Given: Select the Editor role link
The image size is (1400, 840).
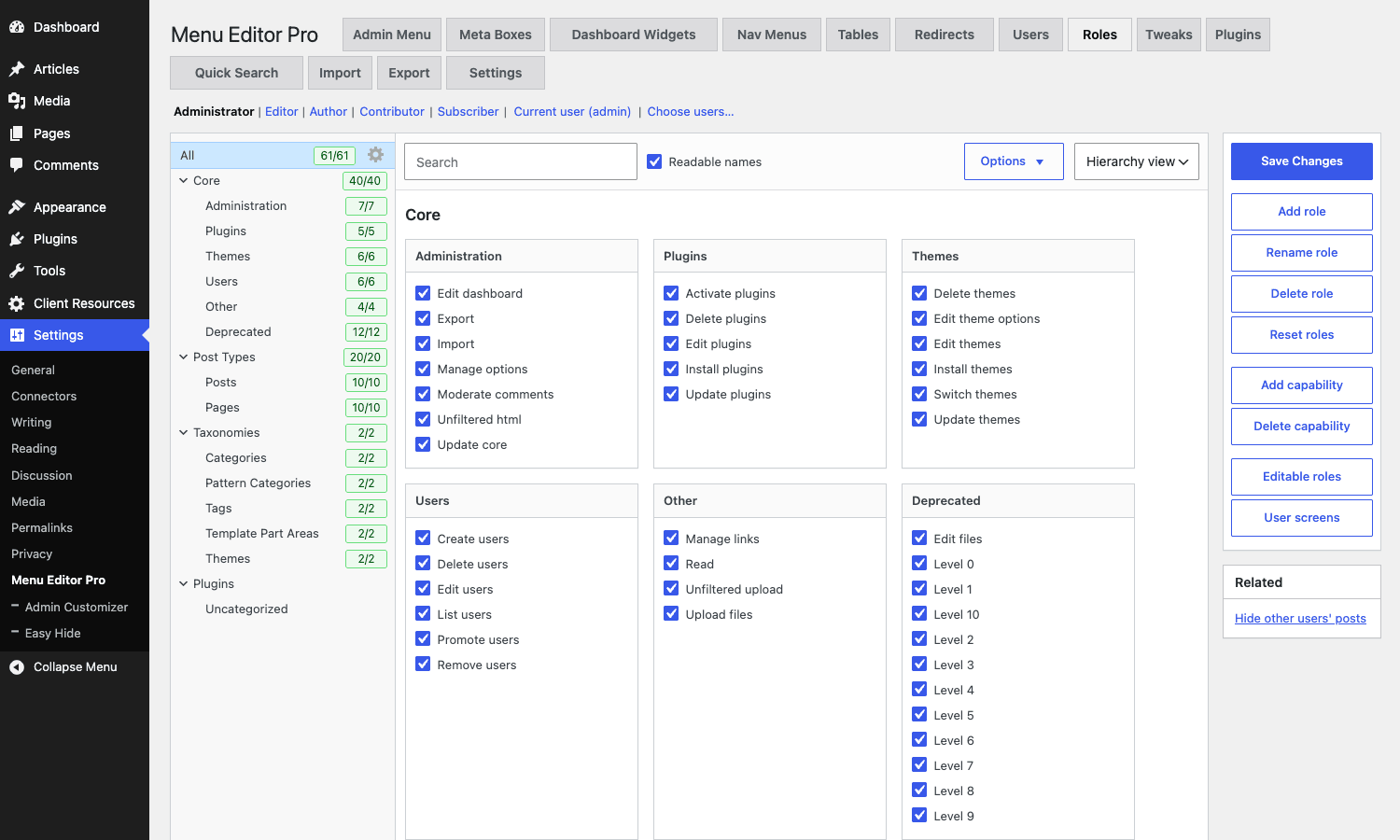Looking at the screenshot, I should click(x=282, y=111).
